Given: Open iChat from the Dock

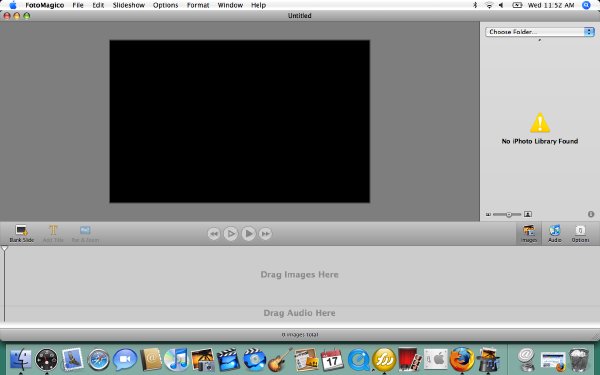Looking at the screenshot, I should 125,360.
